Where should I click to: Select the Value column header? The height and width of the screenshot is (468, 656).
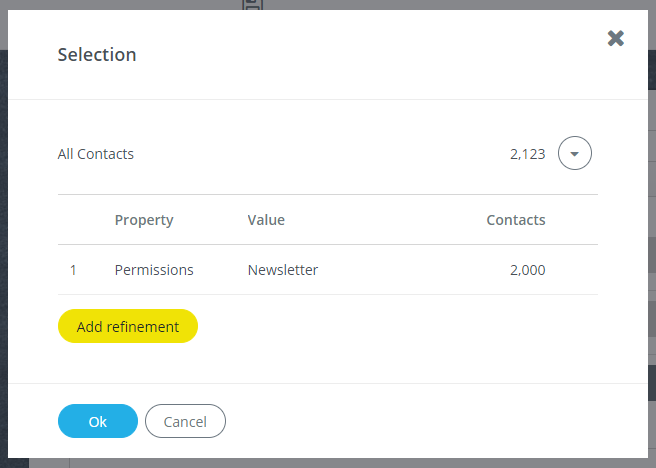coord(266,220)
